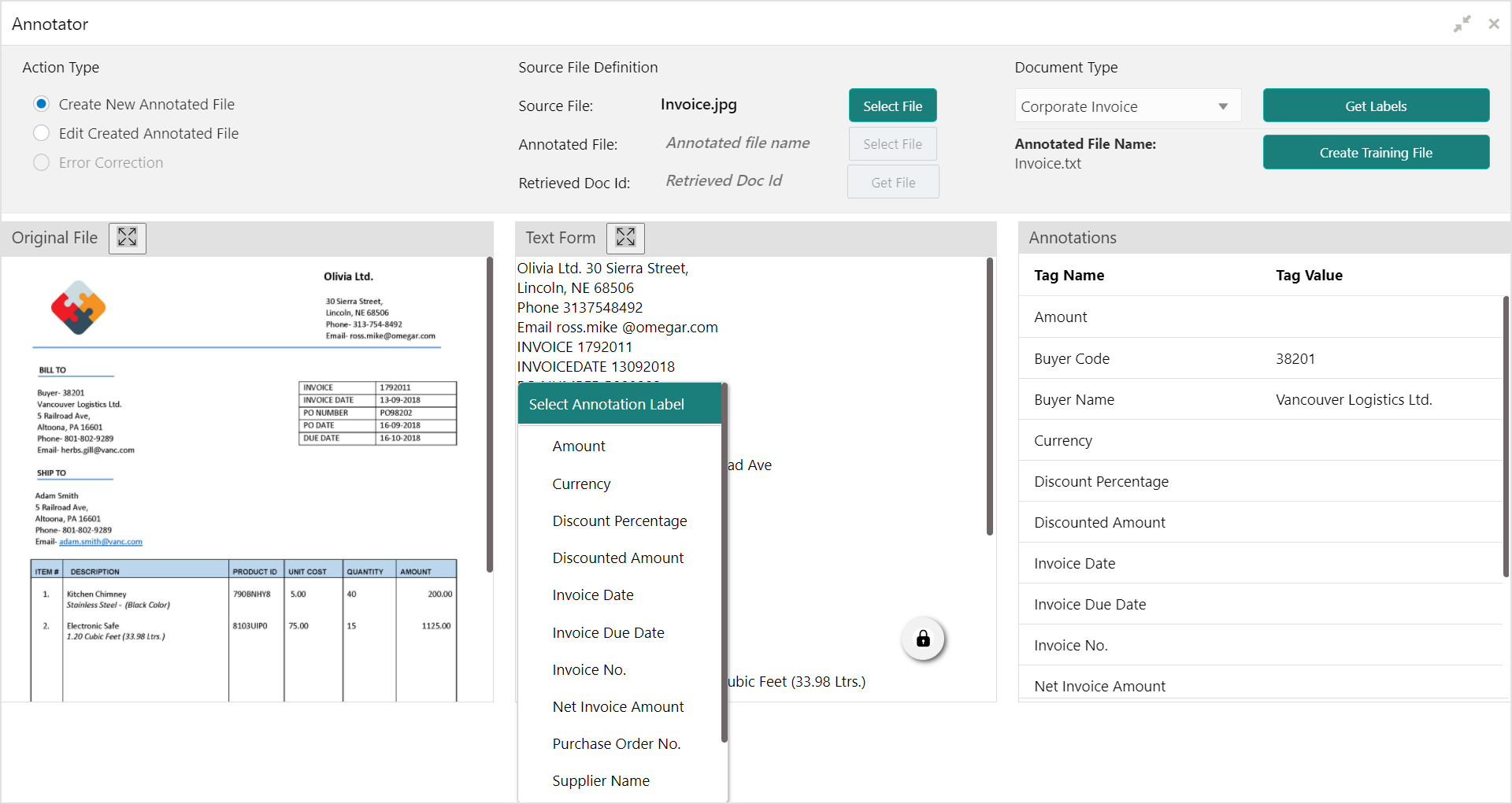Close the Annotator dialog
Image resolution: width=1512 pixels, height=804 pixels.
pyautogui.click(x=1494, y=24)
